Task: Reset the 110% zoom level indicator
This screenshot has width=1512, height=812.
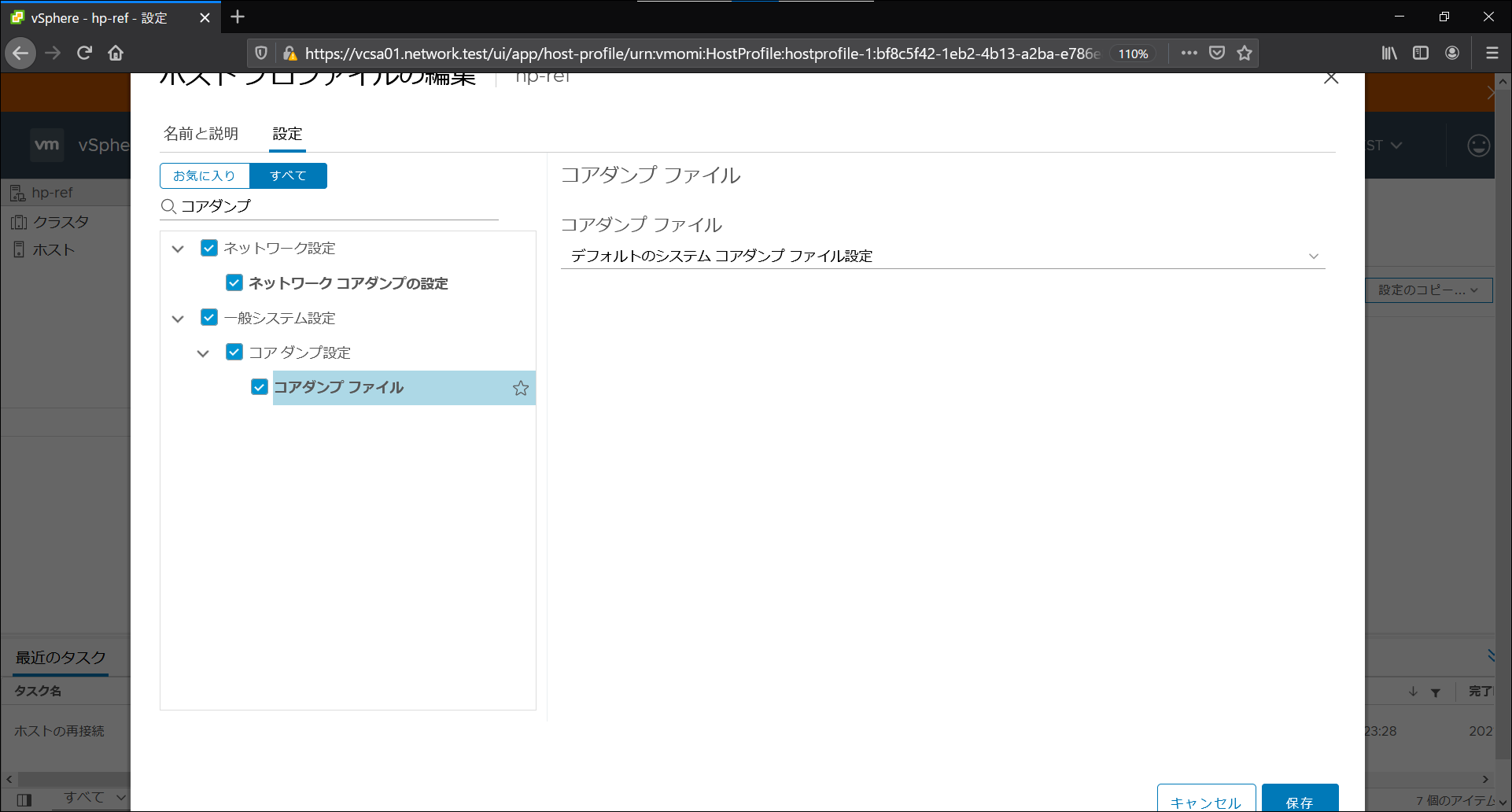Action: pyautogui.click(x=1133, y=54)
